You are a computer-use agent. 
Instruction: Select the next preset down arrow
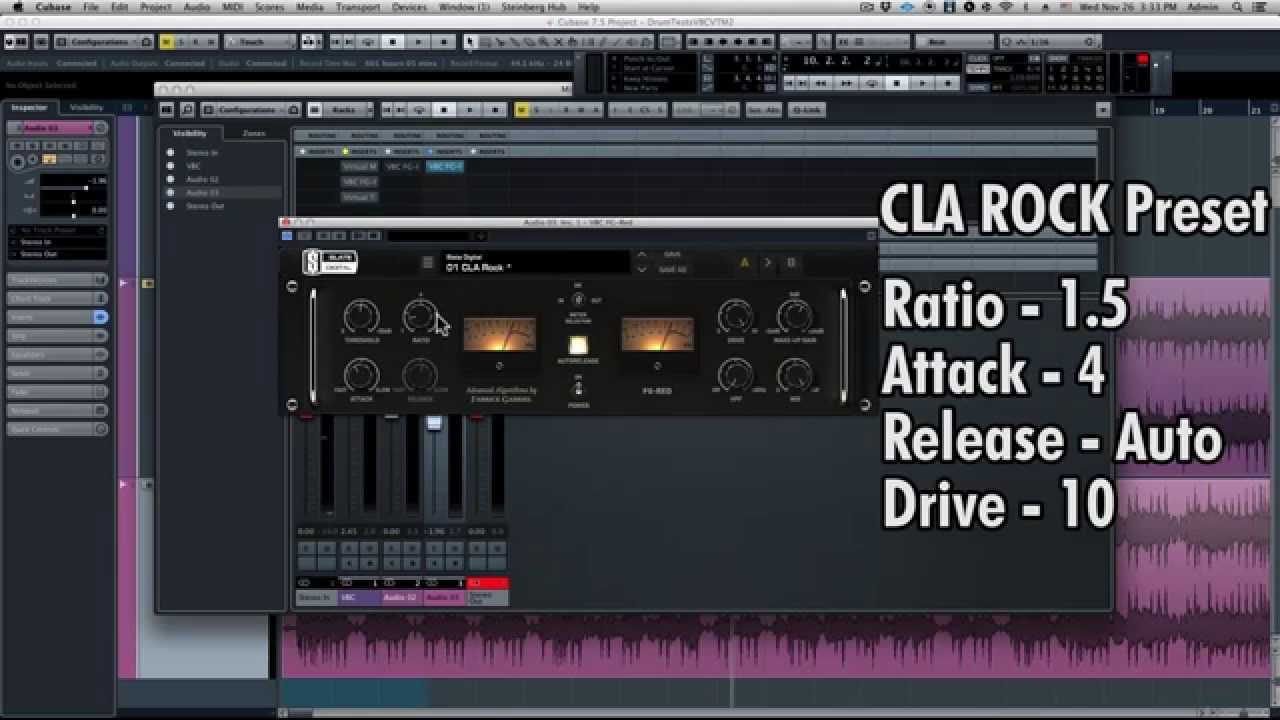[641, 269]
